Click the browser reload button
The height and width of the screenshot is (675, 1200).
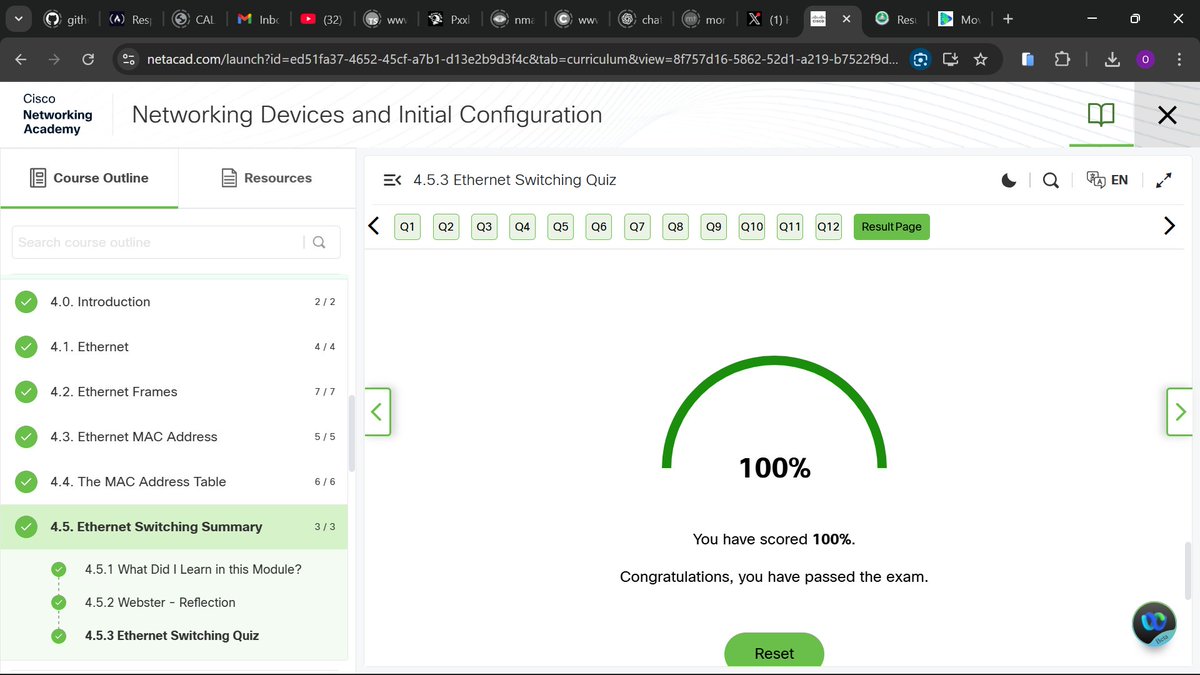[88, 60]
